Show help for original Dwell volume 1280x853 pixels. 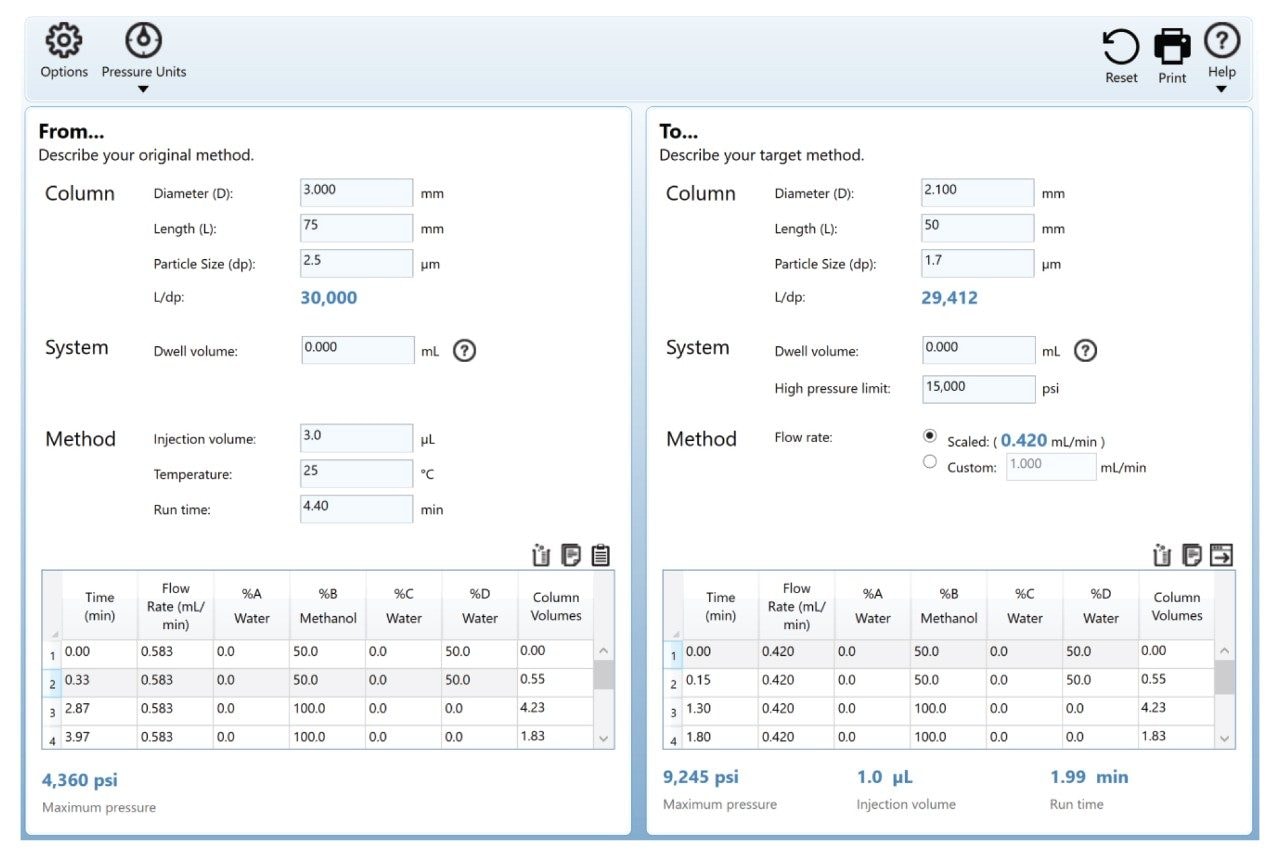(464, 351)
